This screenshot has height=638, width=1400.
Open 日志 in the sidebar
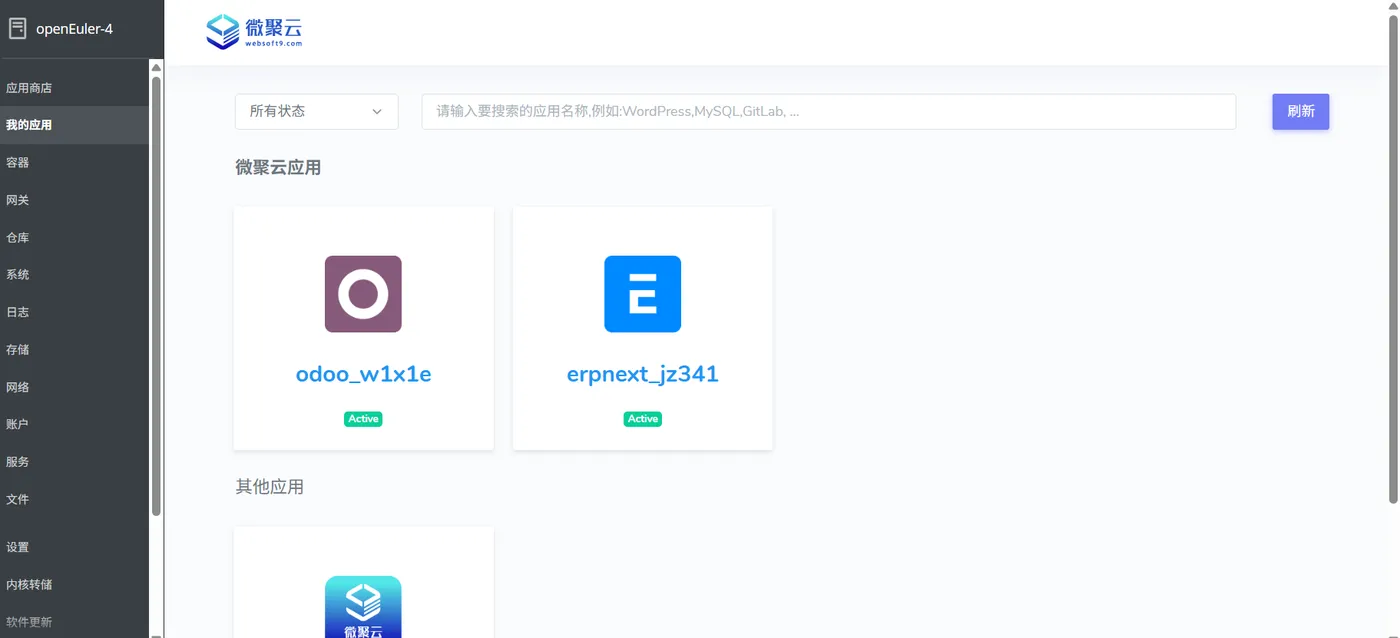point(74,312)
